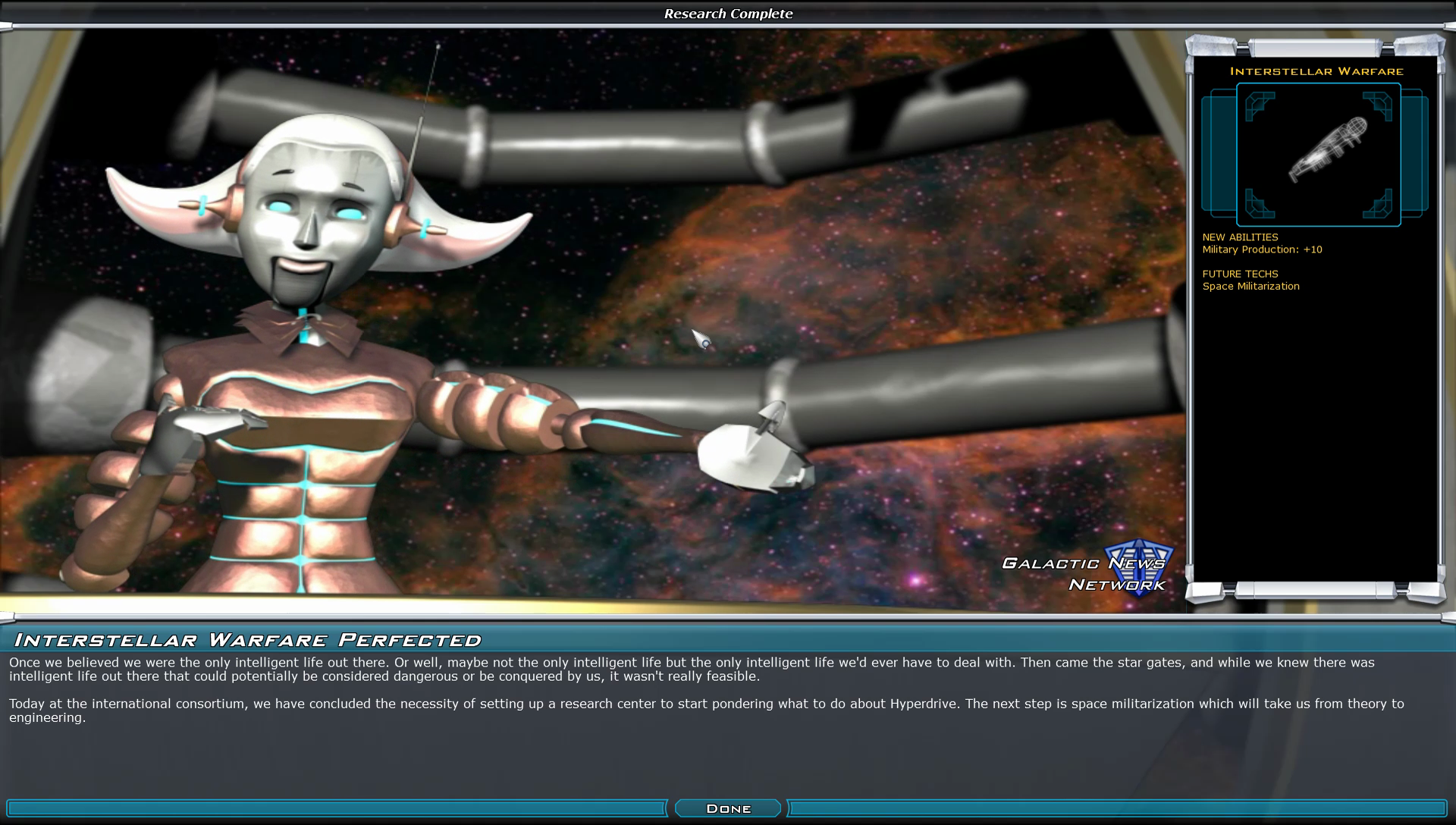Click the Research Complete title bar

pos(728,14)
